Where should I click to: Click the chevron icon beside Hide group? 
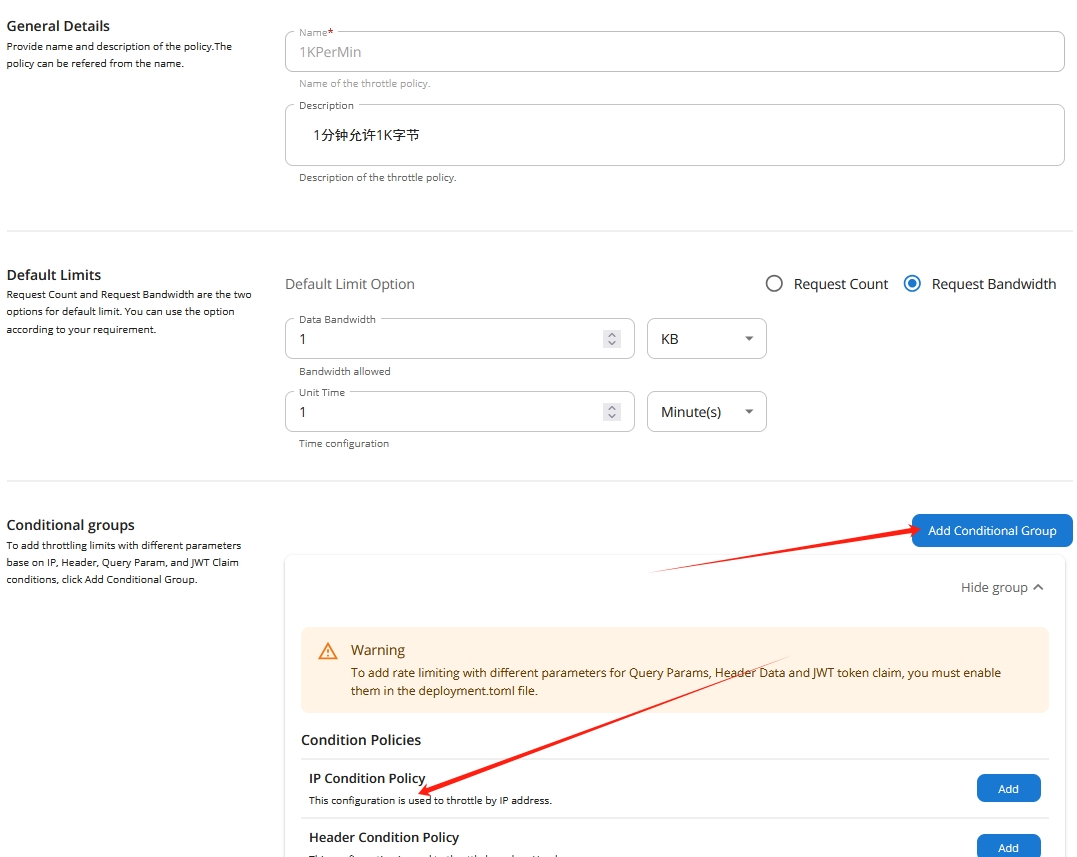point(1038,587)
